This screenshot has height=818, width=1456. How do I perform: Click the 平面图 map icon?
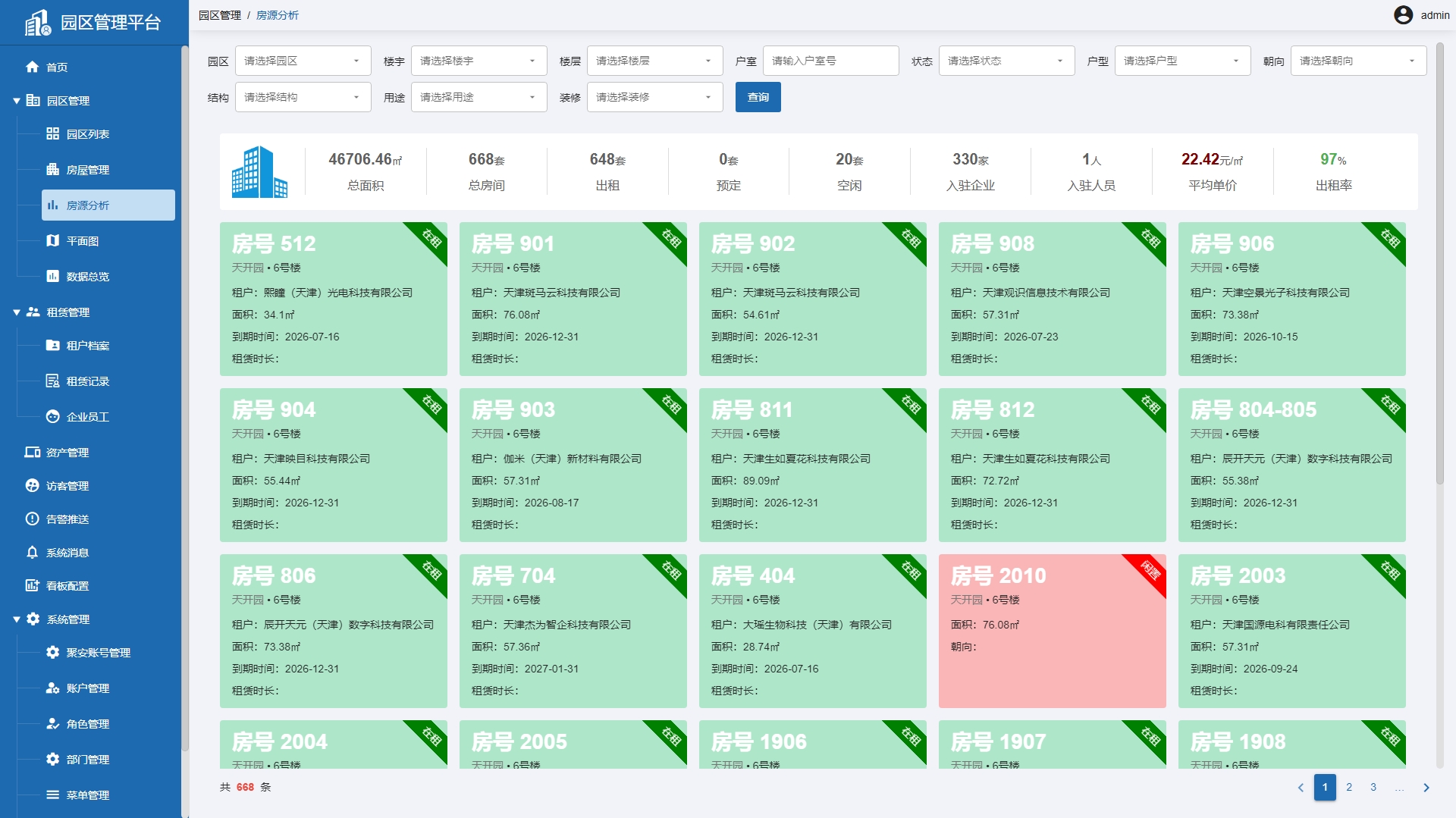tap(52, 240)
